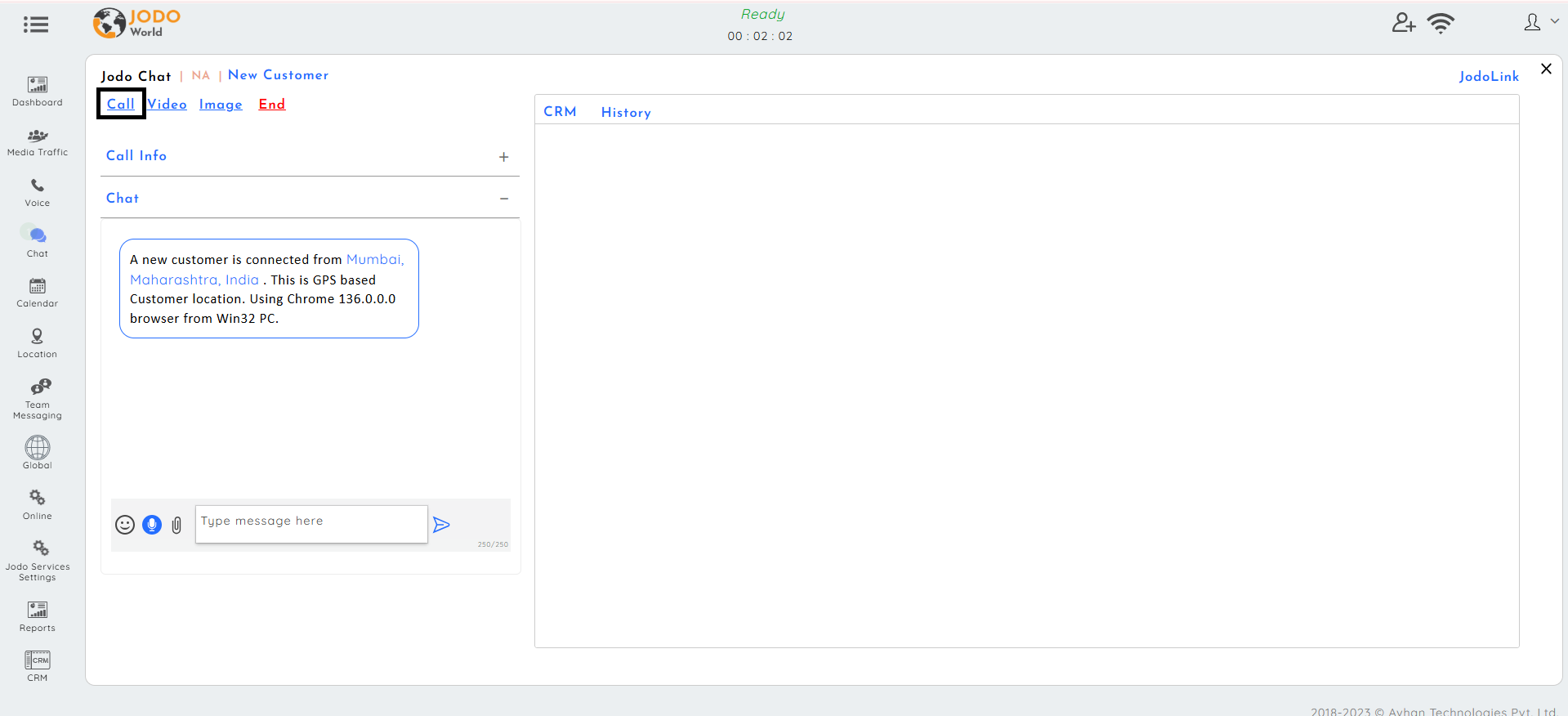Image resolution: width=1568 pixels, height=716 pixels.
Task: Open Team Messaging in sidebar
Action: pyautogui.click(x=38, y=400)
